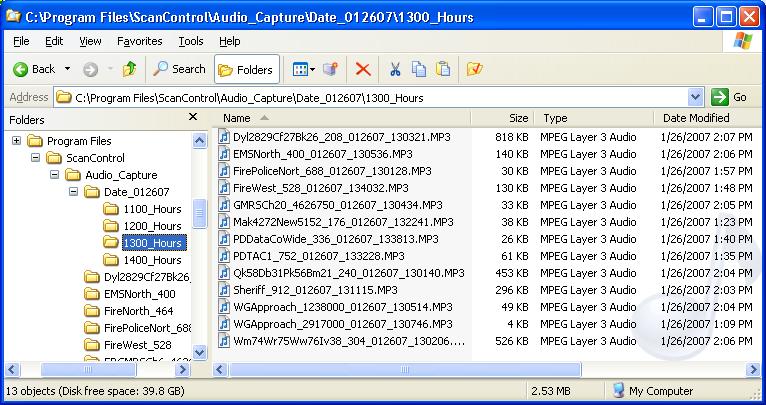The width and height of the screenshot is (766, 405).
Task: Open the File menu
Action: 21,42
